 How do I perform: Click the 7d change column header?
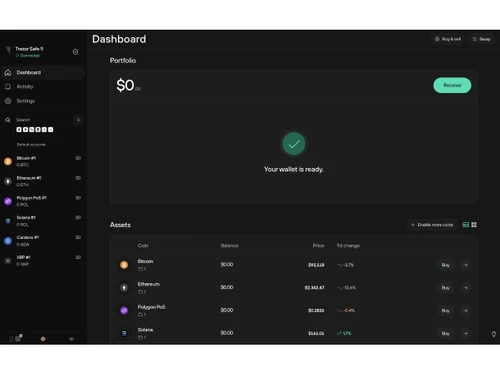pyautogui.click(x=348, y=246)
